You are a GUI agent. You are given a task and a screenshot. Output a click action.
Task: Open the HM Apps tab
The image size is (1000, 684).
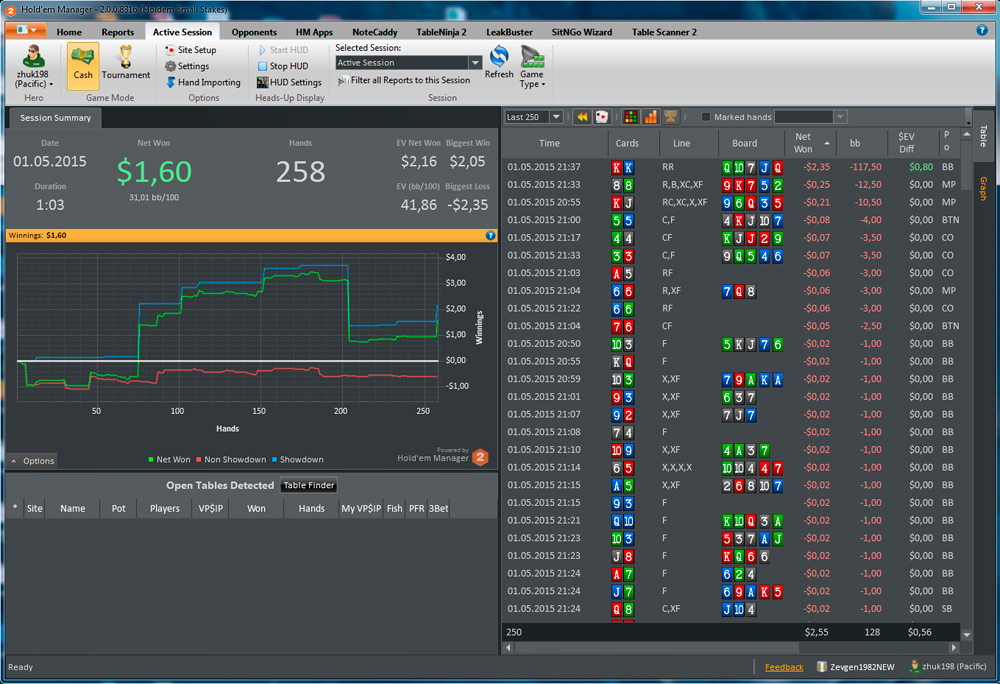[314, 32]
